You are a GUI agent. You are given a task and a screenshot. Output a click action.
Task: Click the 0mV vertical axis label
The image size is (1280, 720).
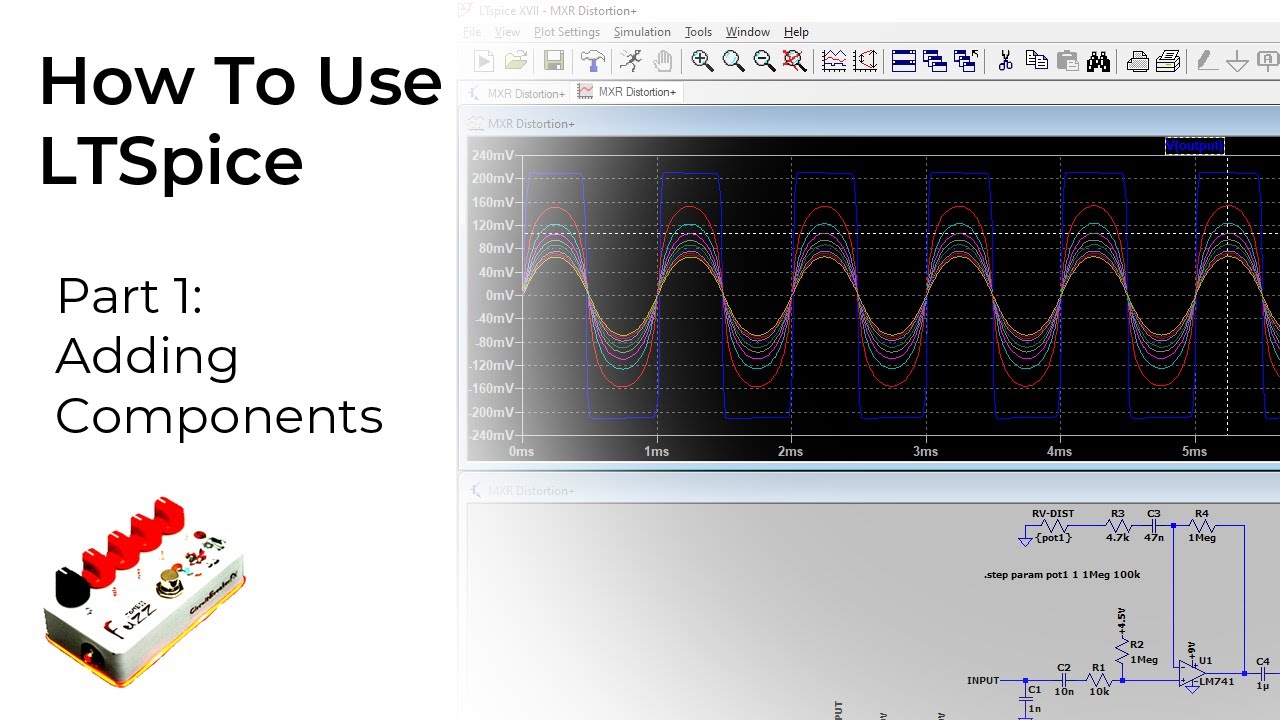tap(500, 296)
